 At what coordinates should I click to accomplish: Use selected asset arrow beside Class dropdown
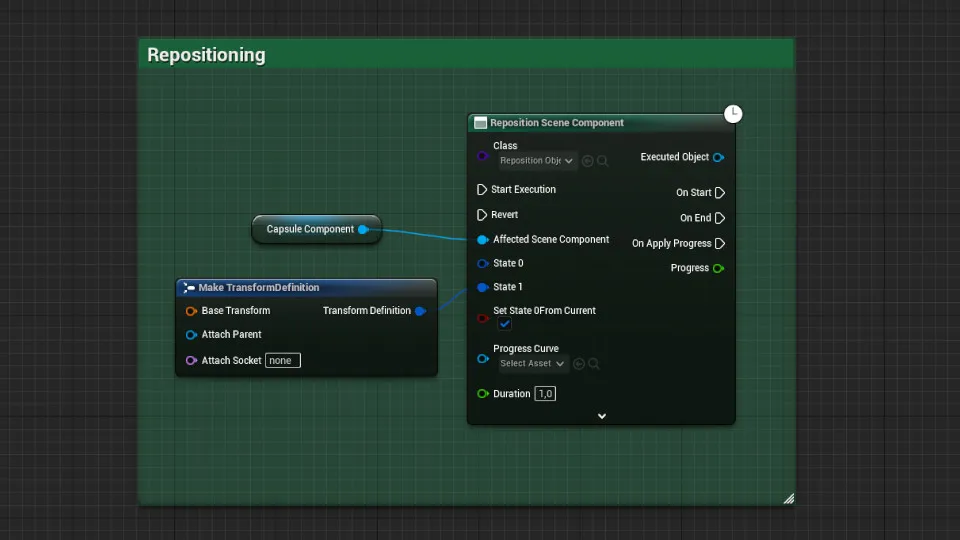[x=587, y=161]
